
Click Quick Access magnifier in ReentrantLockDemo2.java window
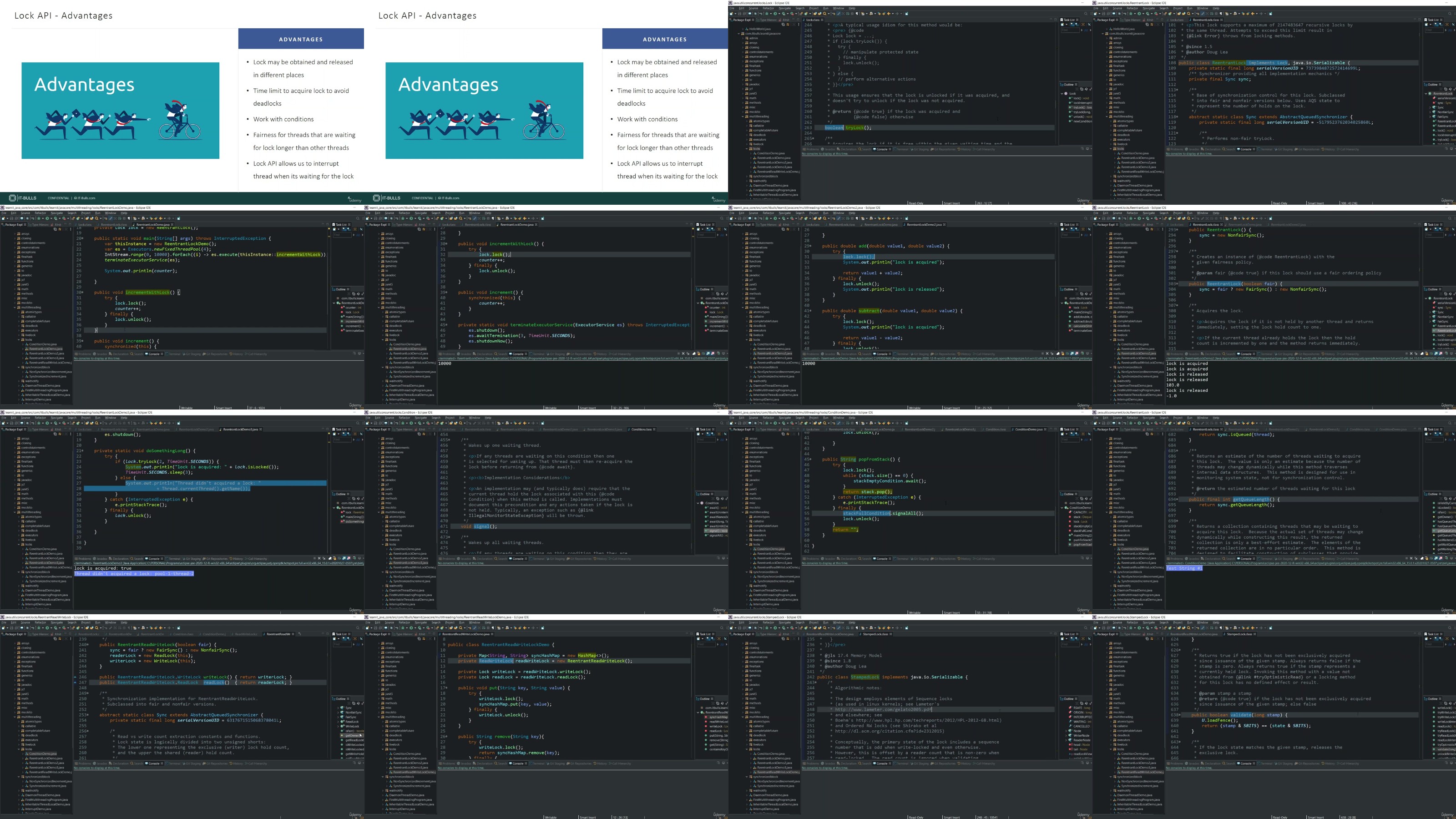[1086, 219]
